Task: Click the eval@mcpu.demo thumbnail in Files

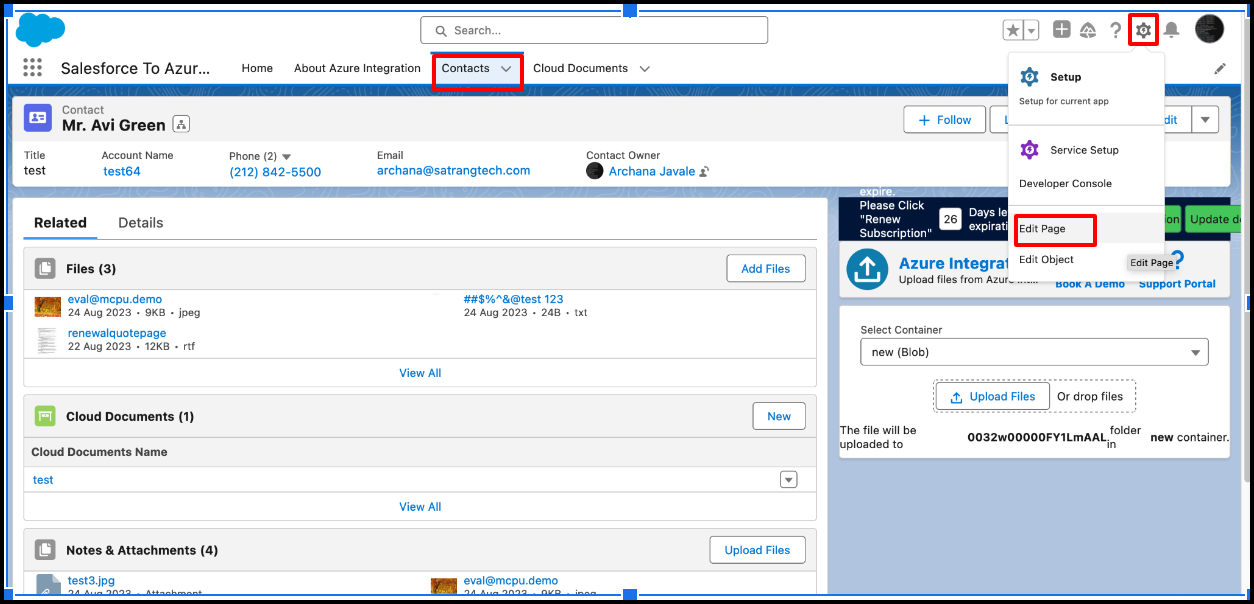Action: (47, 306)
